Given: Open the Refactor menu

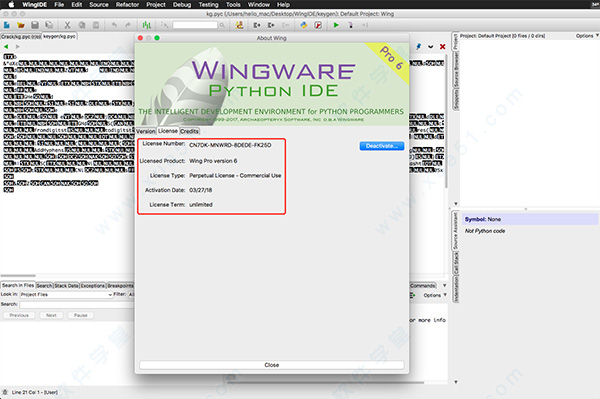Looking at the screenshot, I should 127,5.
